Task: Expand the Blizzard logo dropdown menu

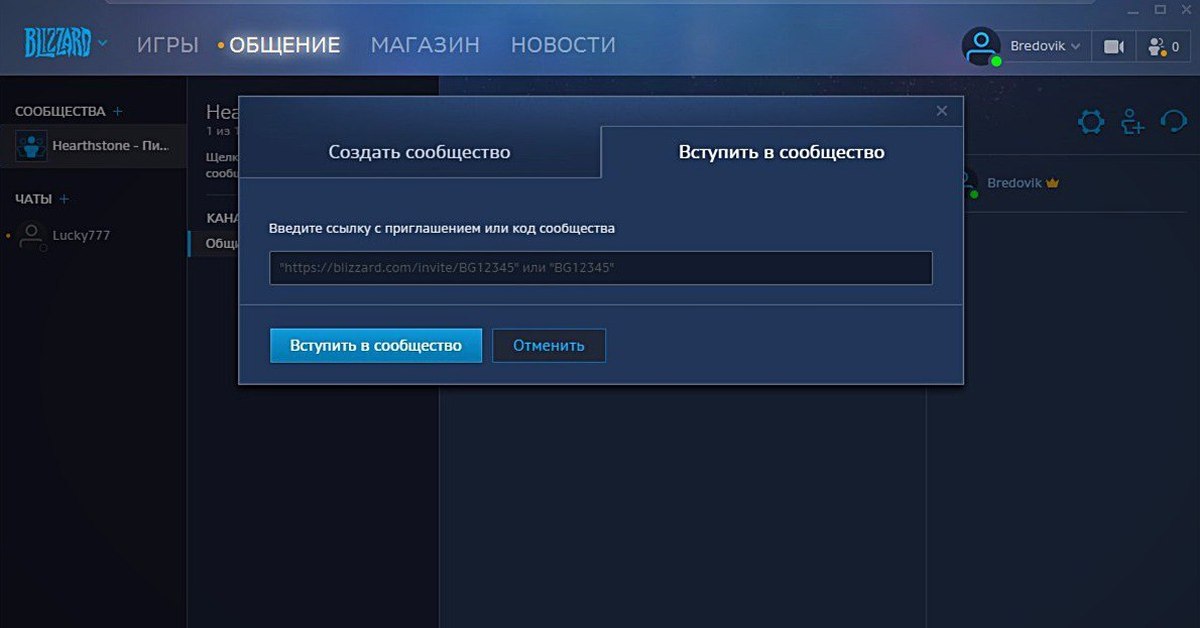Action: pos(102,43)
